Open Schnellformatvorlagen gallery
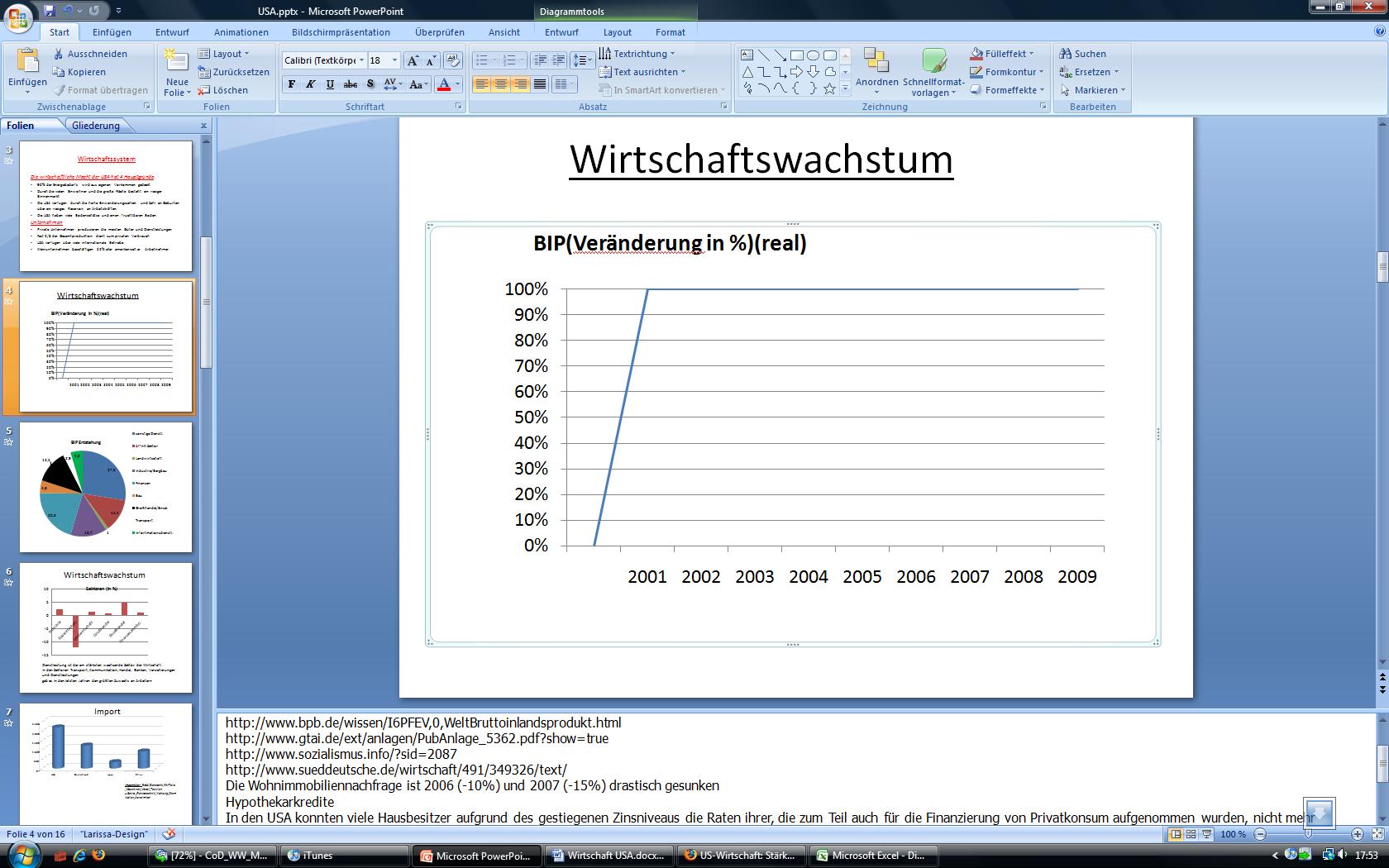1389x868 pixels. tap(934, 73)
